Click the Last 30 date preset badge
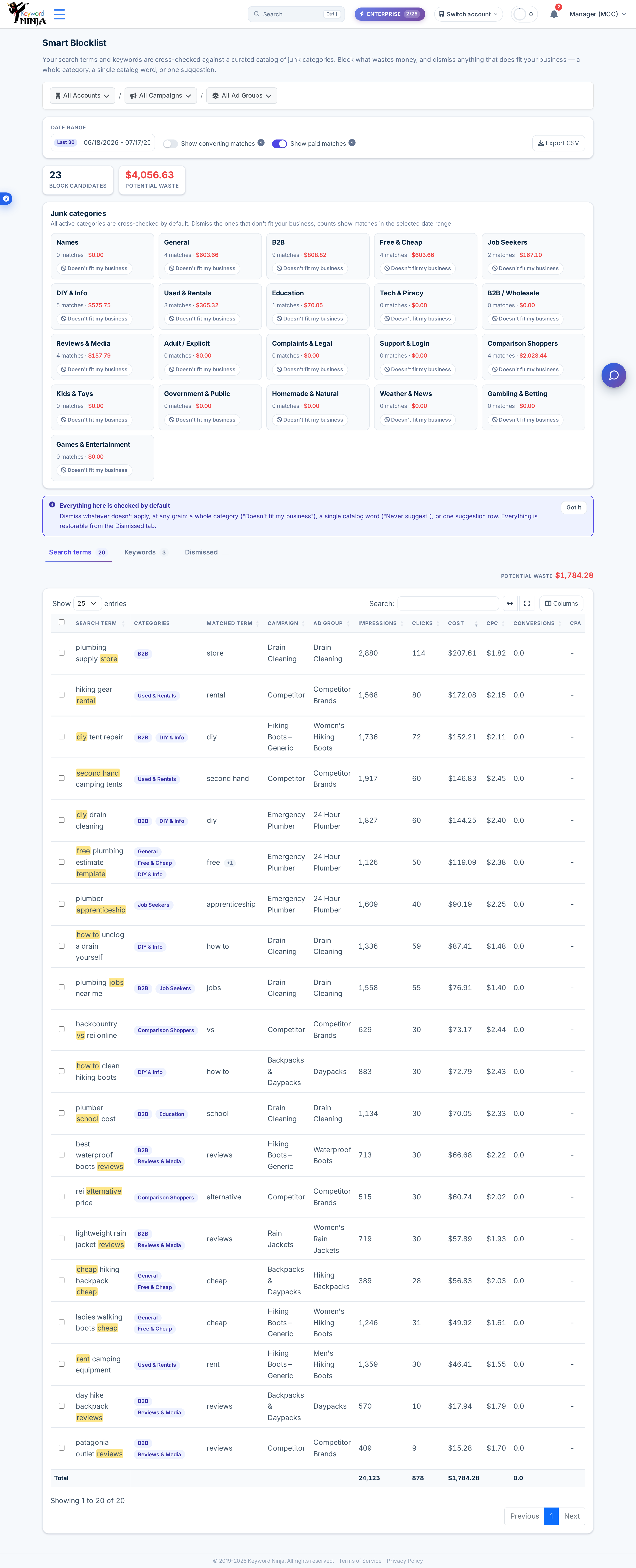Viewport: 636px width, 1568px height. (66, 142)
